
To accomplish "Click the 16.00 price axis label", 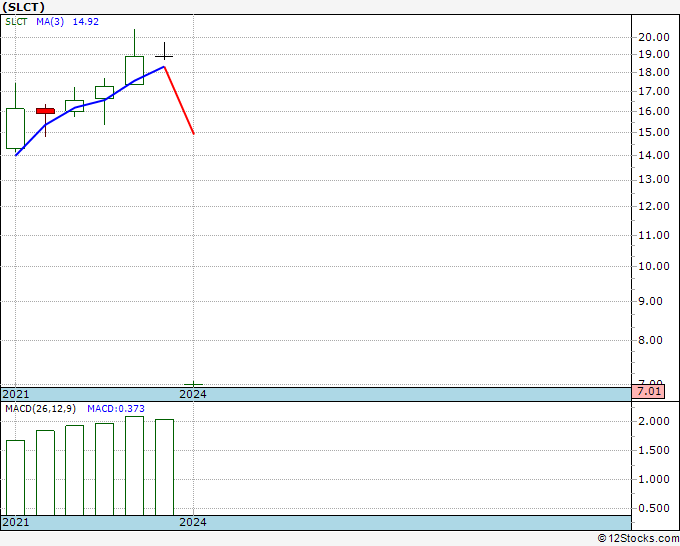I will pos(654,111).
